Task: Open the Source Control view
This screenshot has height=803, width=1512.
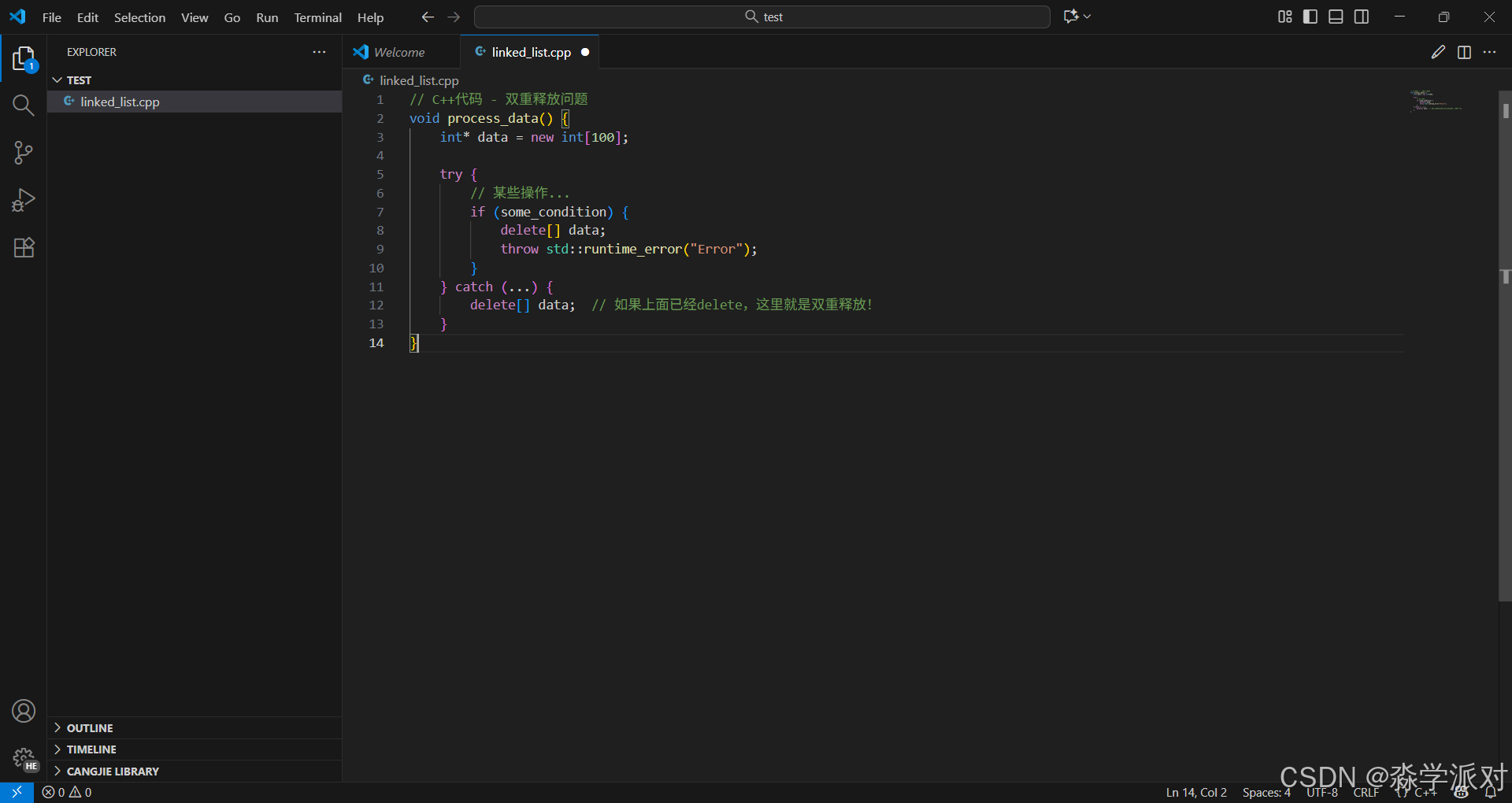Action: (x=24, y=153)
